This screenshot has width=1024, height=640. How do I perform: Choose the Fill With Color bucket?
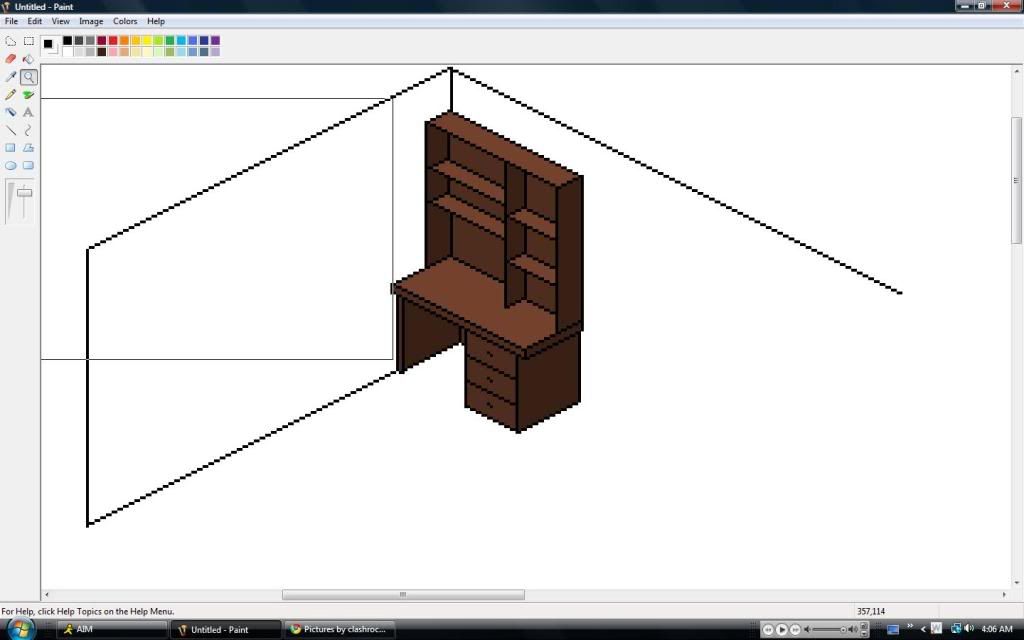pos(29,59)
